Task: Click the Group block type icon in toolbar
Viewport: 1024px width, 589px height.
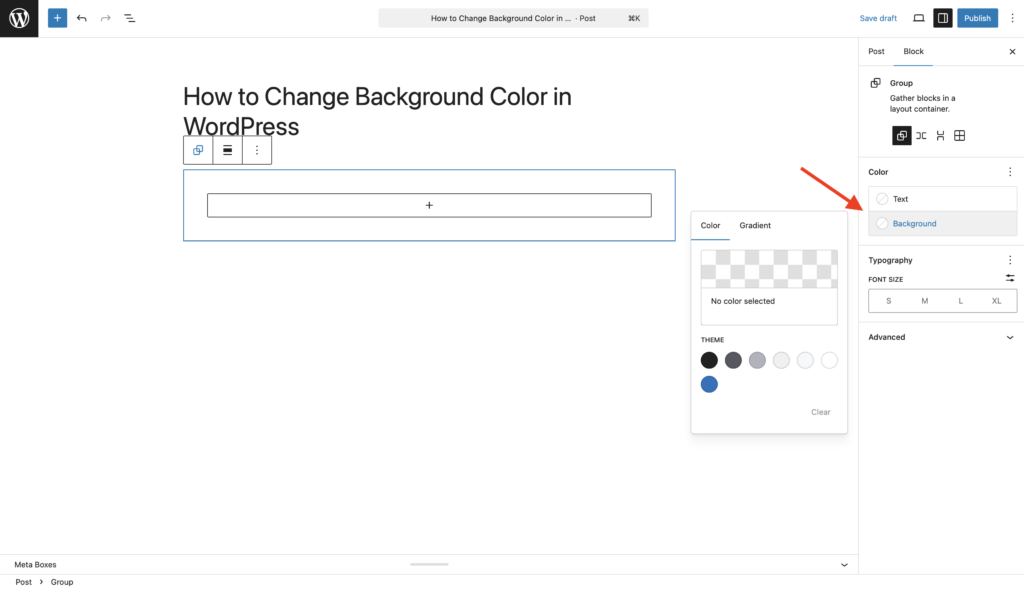Action: tap(198, 150)
